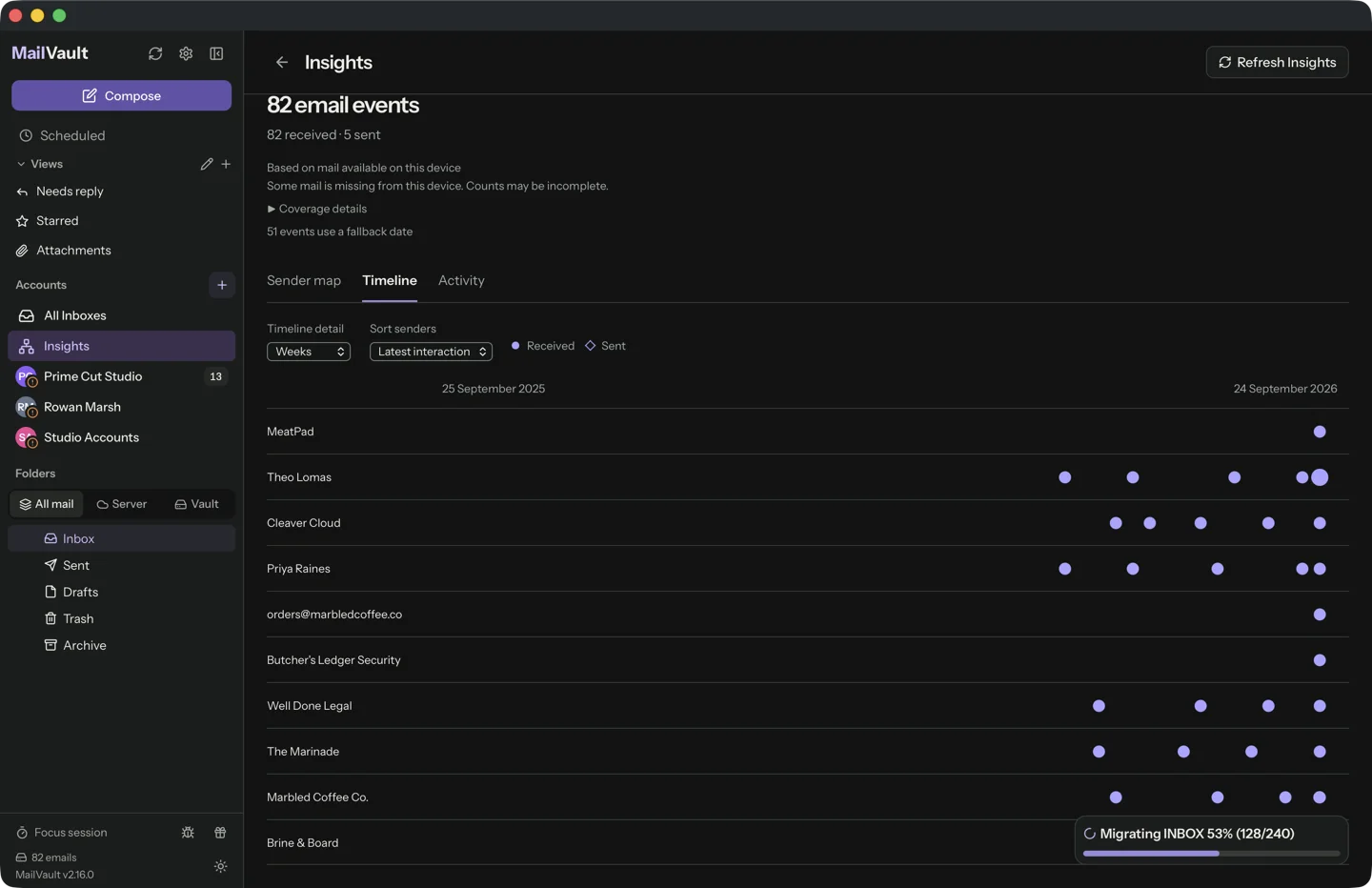Add an account with the plus button
This screenshot has width=1372, height=888.
tap(222, 285)
